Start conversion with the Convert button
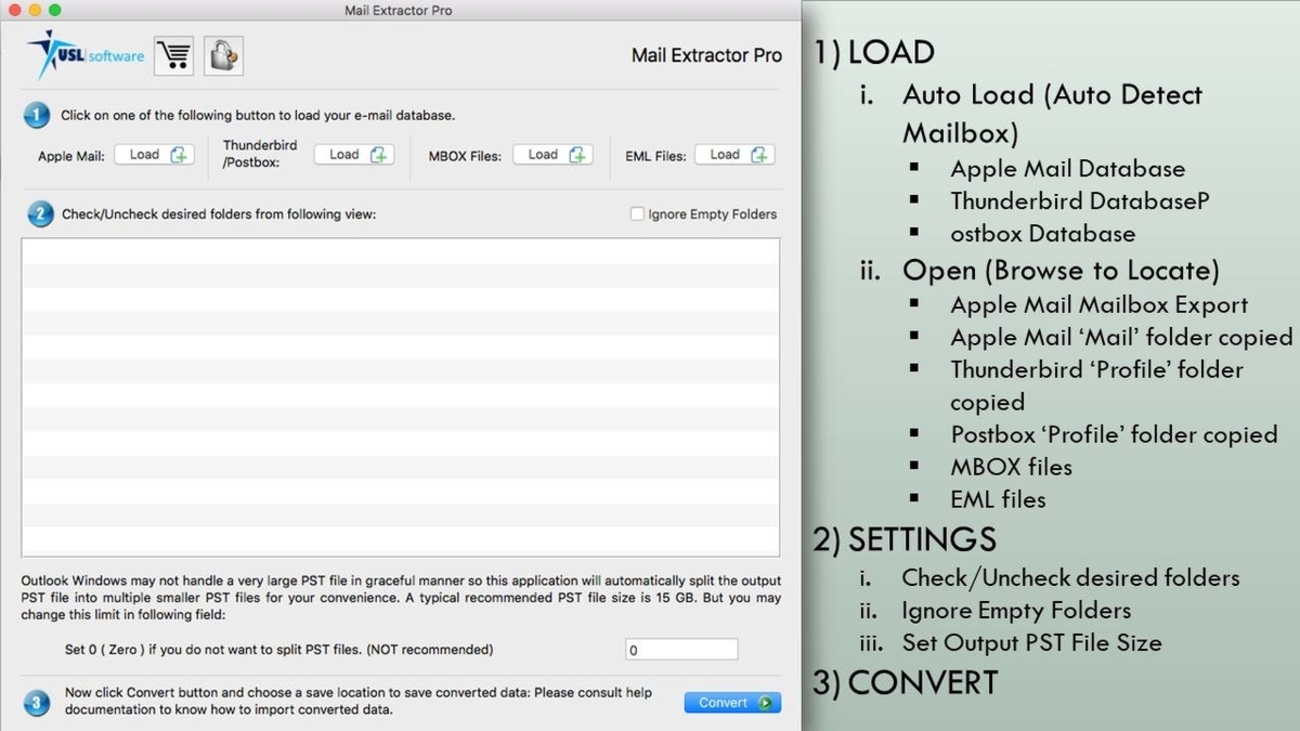 [x=733, y=703]
